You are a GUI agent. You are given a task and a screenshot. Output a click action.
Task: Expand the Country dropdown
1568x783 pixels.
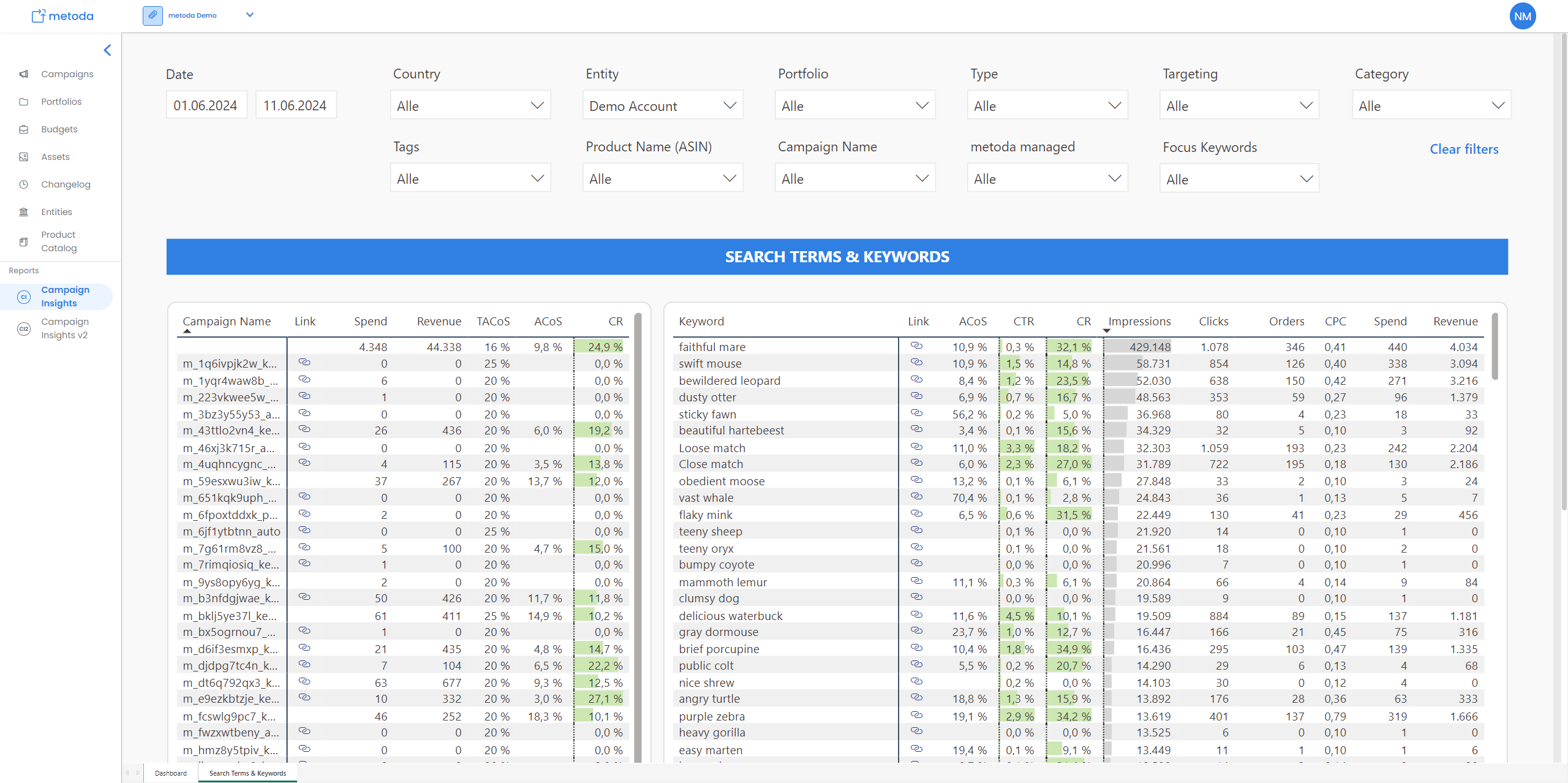pyautogui.click(x=470, y=105)
